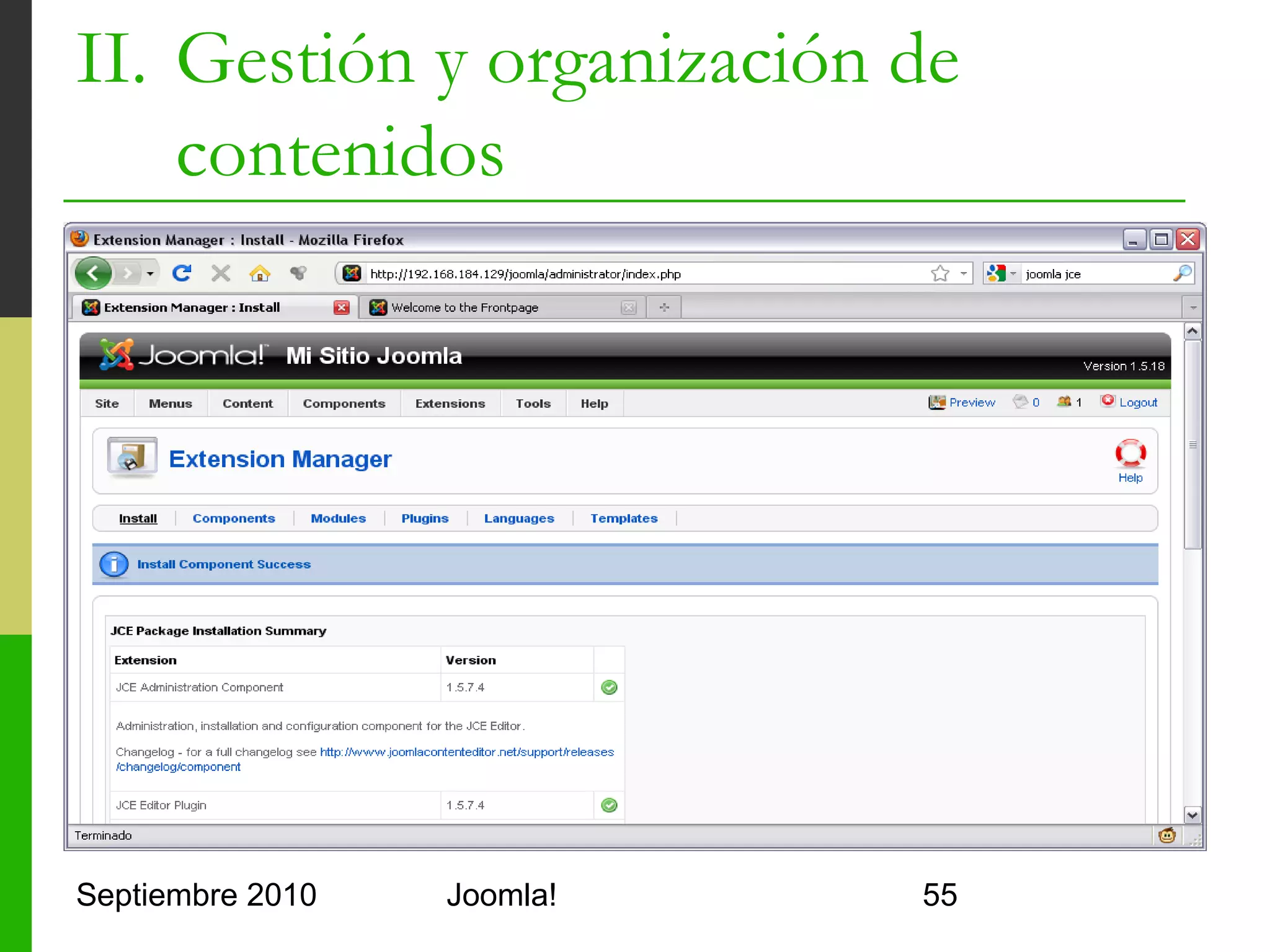Open the joomlacontenteditor.net changelog link
This screenshot has height=952, width=1270.
tap(466, 752)
